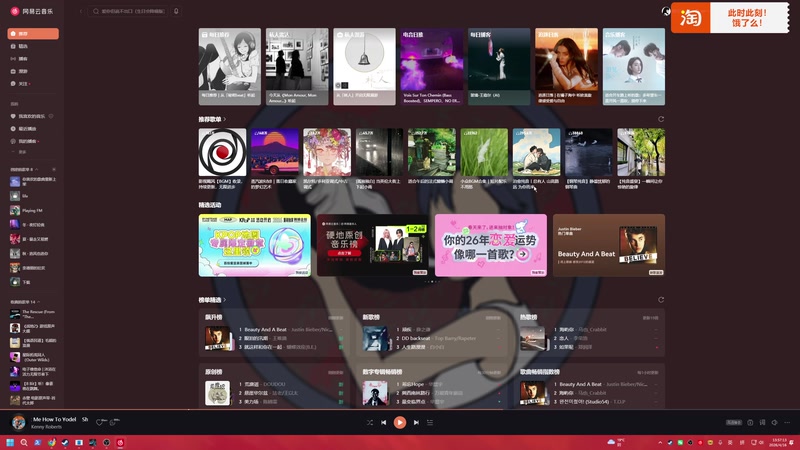Expand the 榜单精选 section header arrow
The width and height of the screenshot is (800, 450).
[225, 300]
